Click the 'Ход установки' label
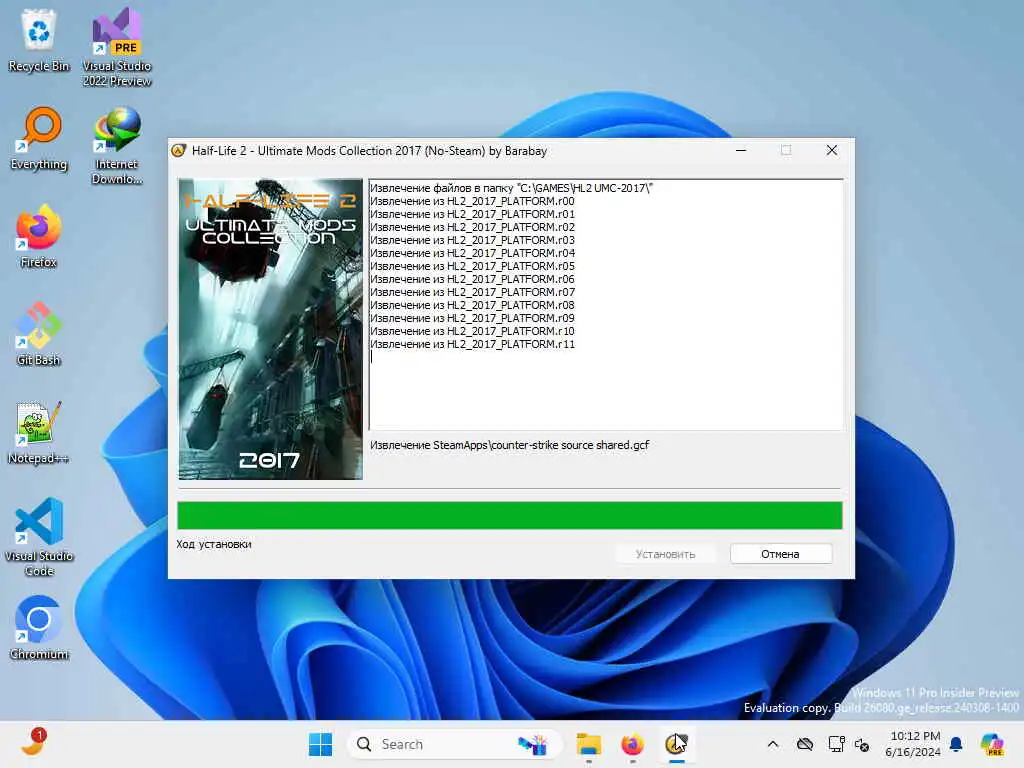The image size is (1024, 768). pos(214,544)
